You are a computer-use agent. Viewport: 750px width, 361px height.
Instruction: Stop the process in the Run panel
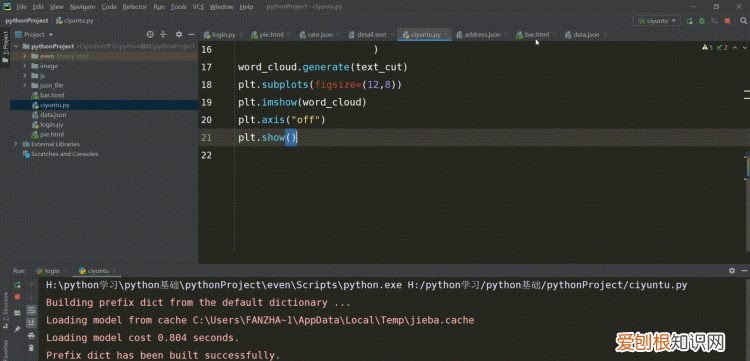point(17,297)
